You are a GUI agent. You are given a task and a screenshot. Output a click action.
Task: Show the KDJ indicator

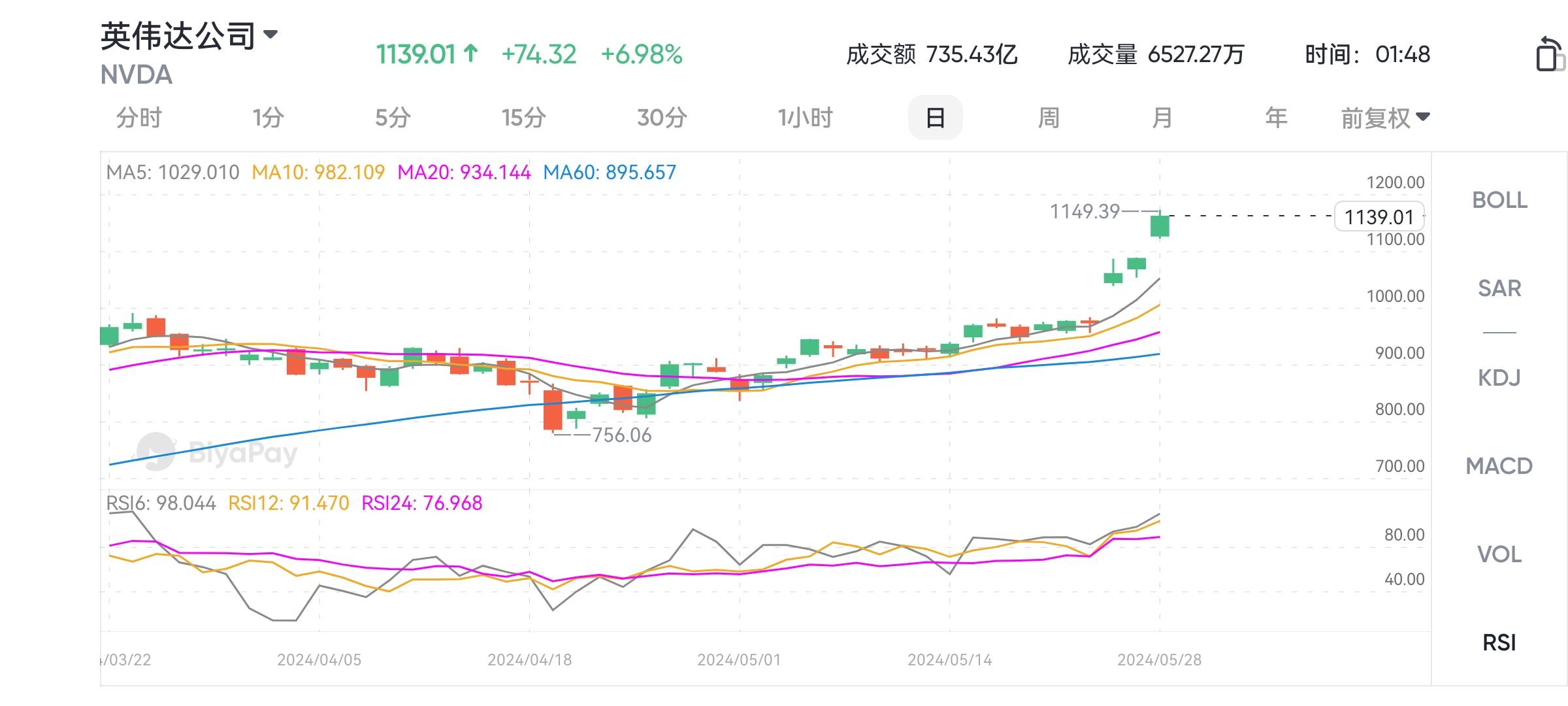coord(1499,377)
